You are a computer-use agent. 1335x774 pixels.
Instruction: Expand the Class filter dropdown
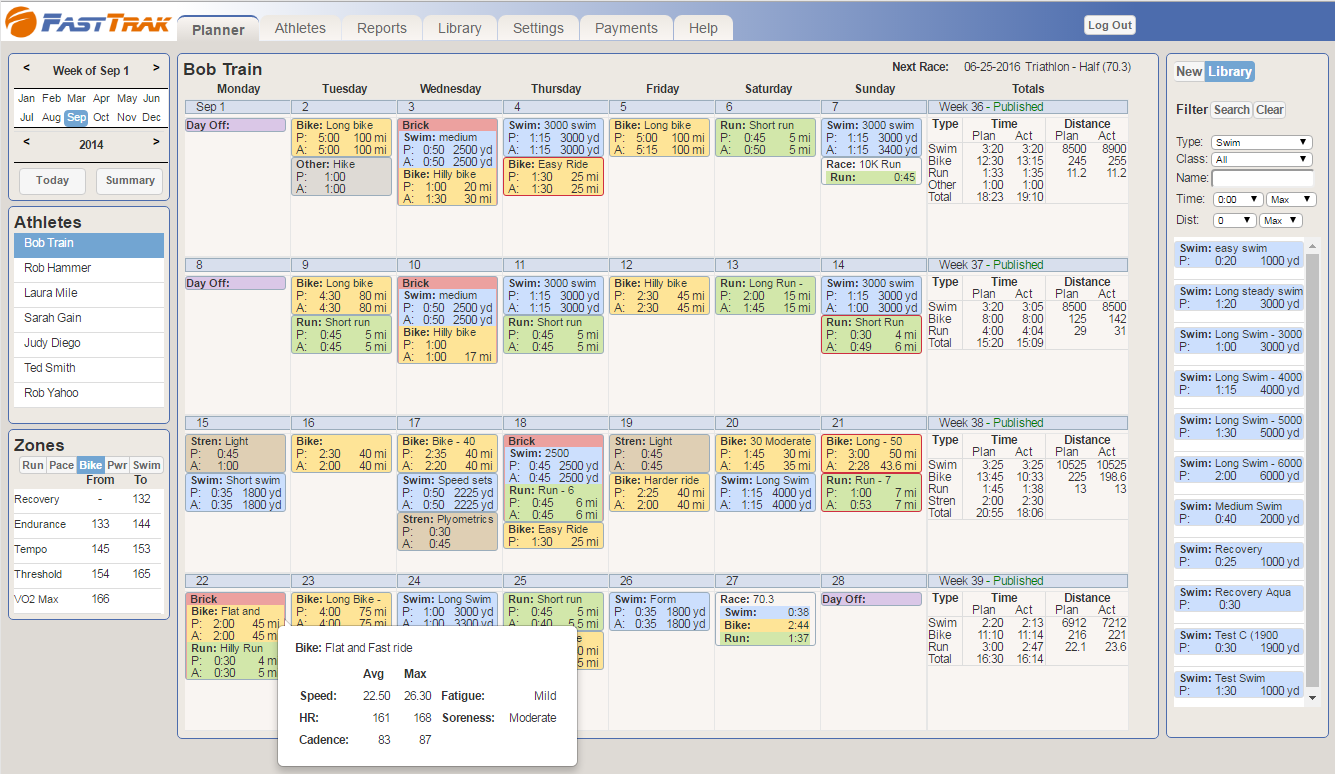pos(1261,159)
